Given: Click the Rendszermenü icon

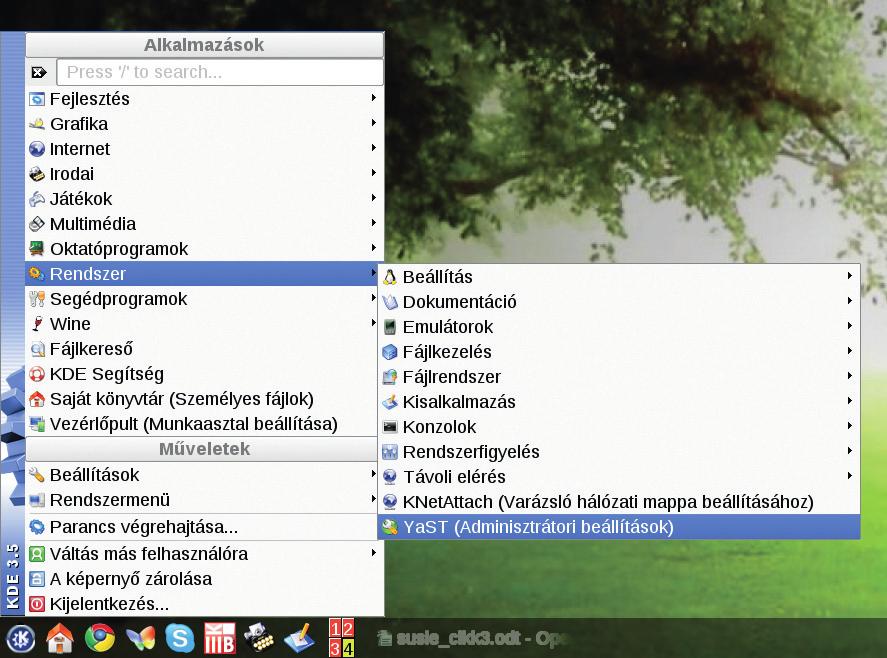Looking at the screenshot, I should (37, 500).
